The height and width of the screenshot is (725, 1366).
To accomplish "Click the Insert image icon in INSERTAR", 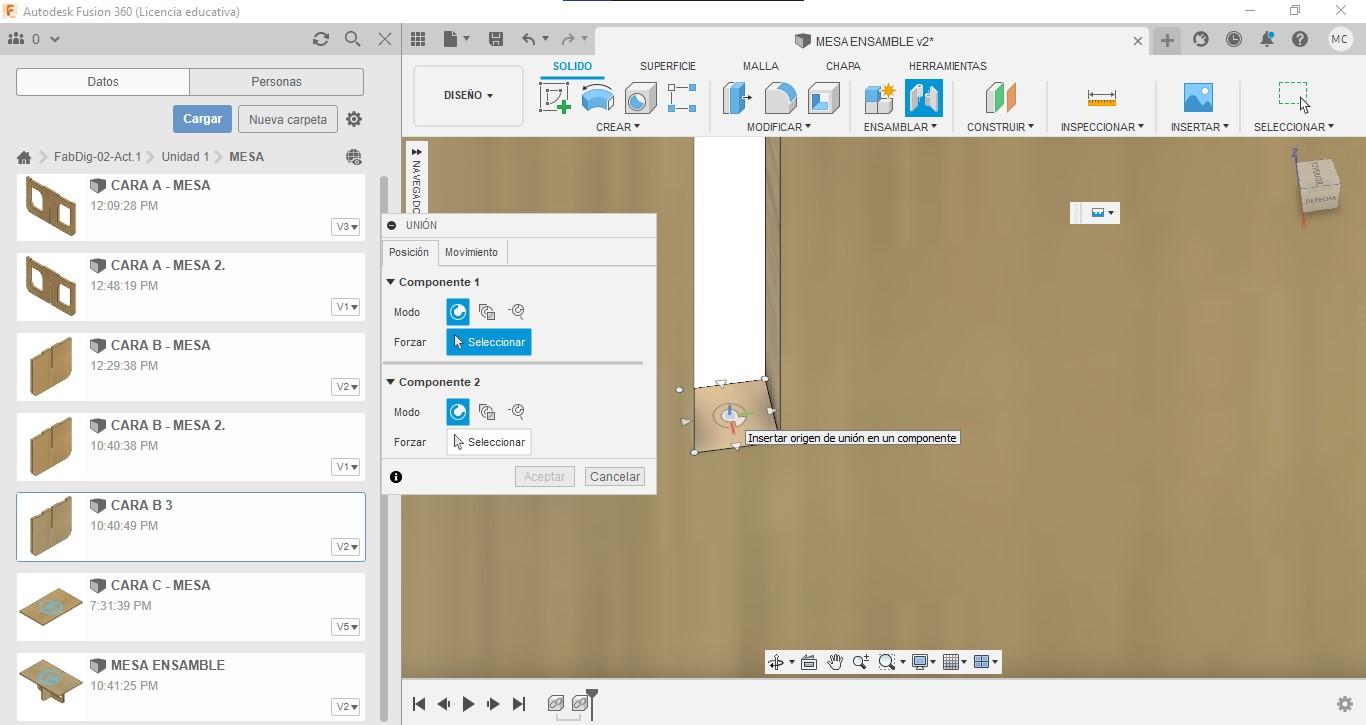I will [x=1198, y=98].
